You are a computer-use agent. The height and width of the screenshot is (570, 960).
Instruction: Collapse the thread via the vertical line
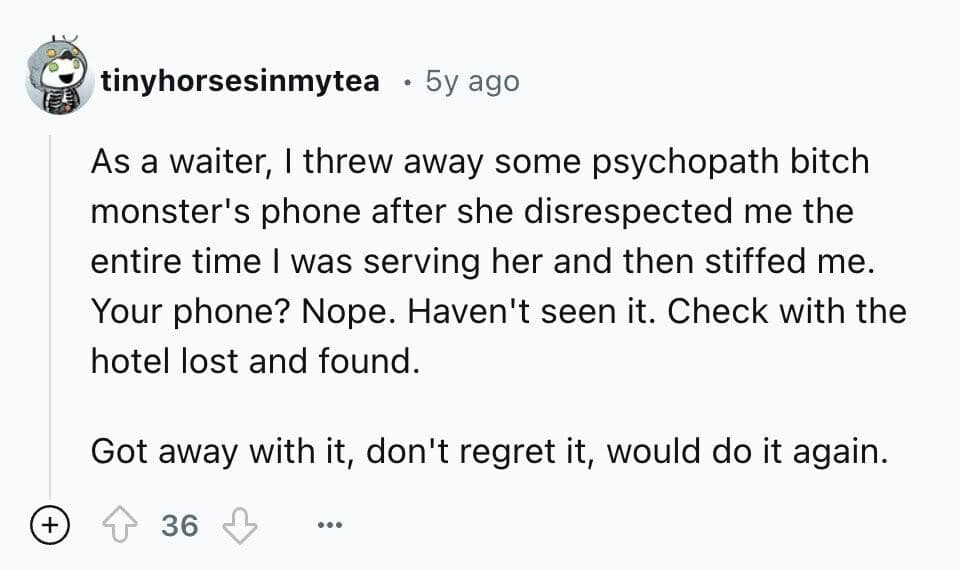click(x=51, y=320)
